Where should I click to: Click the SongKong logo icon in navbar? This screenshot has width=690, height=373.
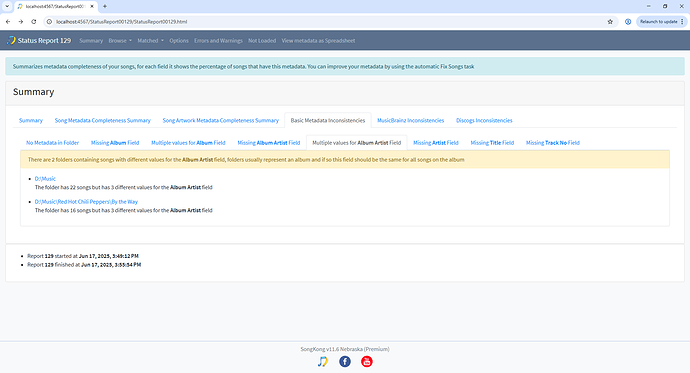(x=11, y=40)
